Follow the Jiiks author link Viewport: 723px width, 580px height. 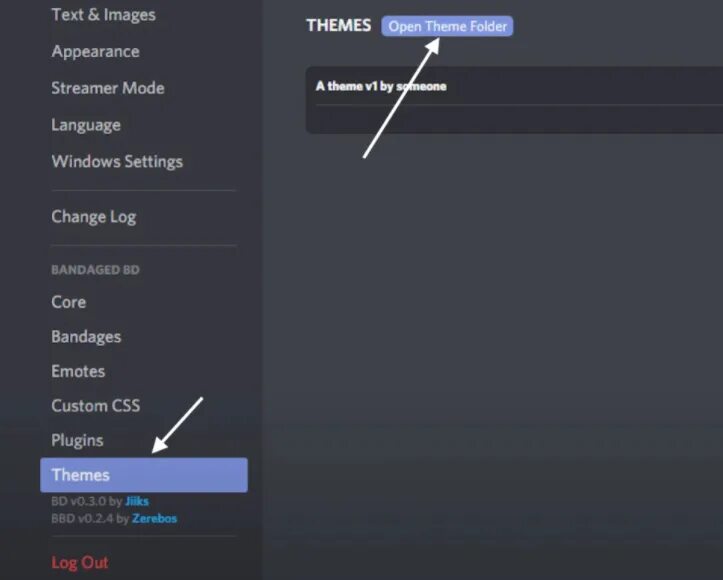[x=137, y=501]
